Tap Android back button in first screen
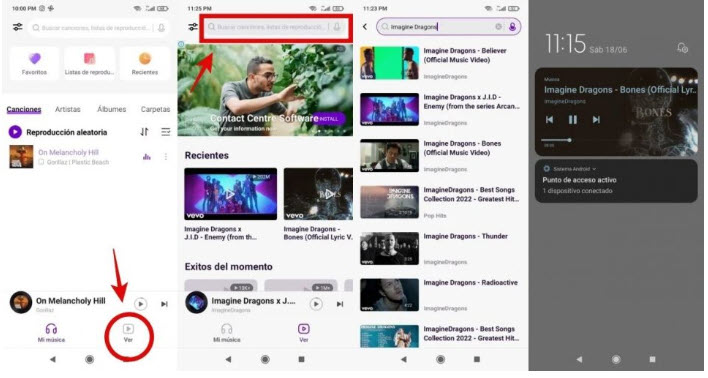The width and height of the screenshot is (708, 378). tap(52, 359)
